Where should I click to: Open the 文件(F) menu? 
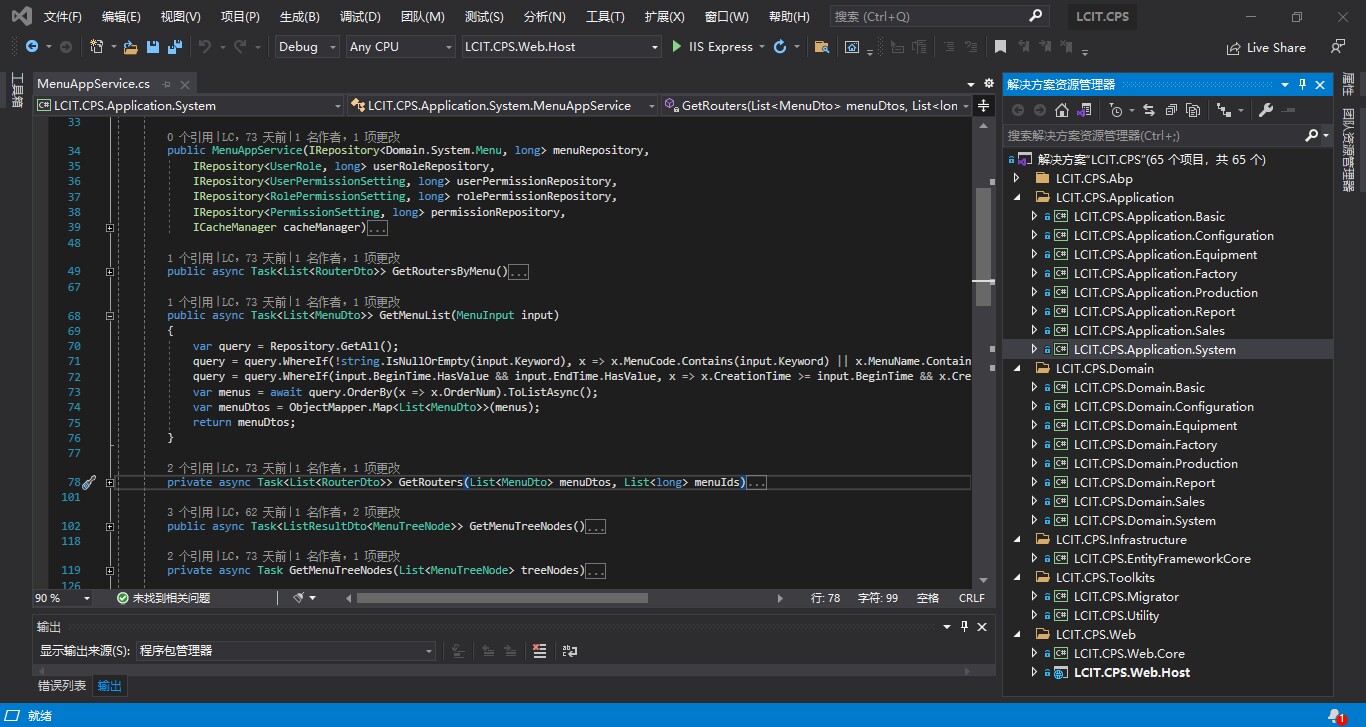63,17
